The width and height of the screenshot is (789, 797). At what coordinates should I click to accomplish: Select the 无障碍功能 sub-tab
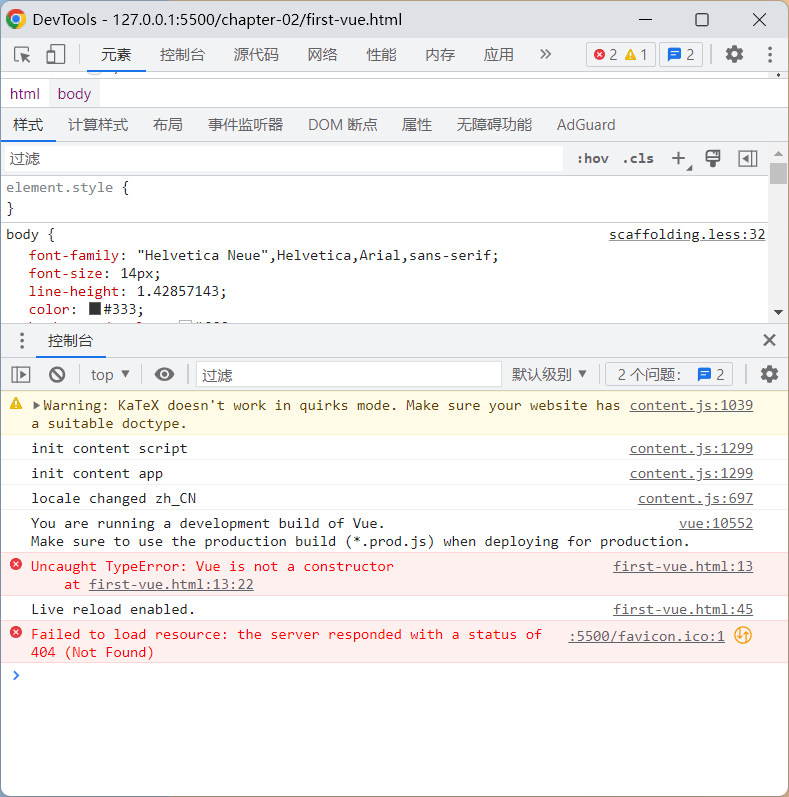click(494, 125)
